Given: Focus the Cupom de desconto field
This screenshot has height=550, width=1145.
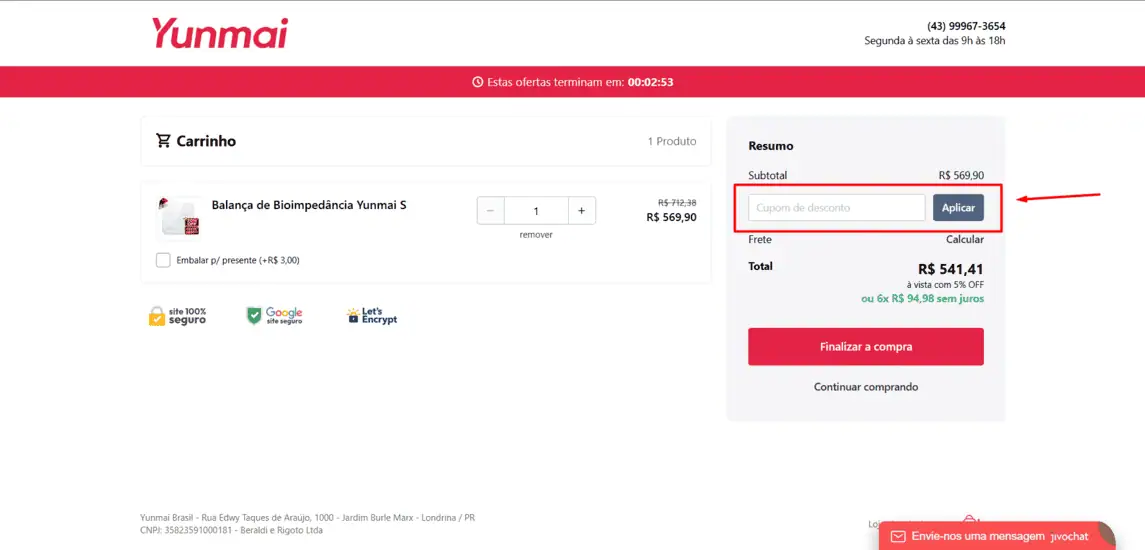Looking at the screenshot, I should (837, 207).
